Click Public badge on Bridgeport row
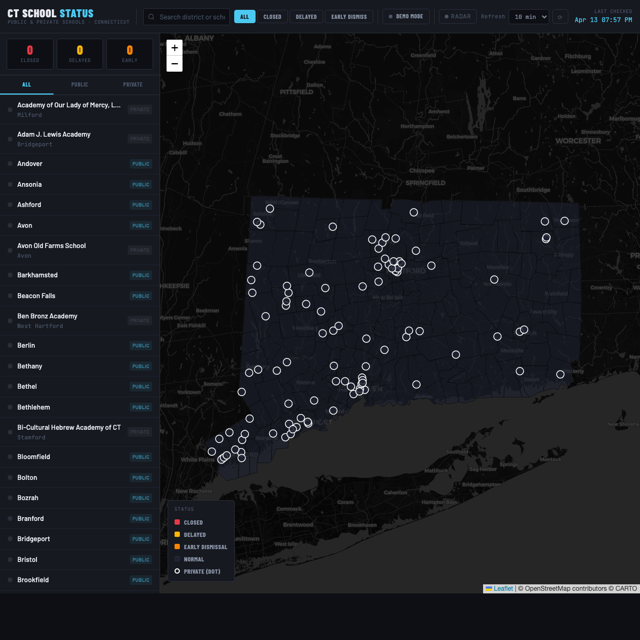The height and width of the screenshot is (640, 640). tap(141, 539)
